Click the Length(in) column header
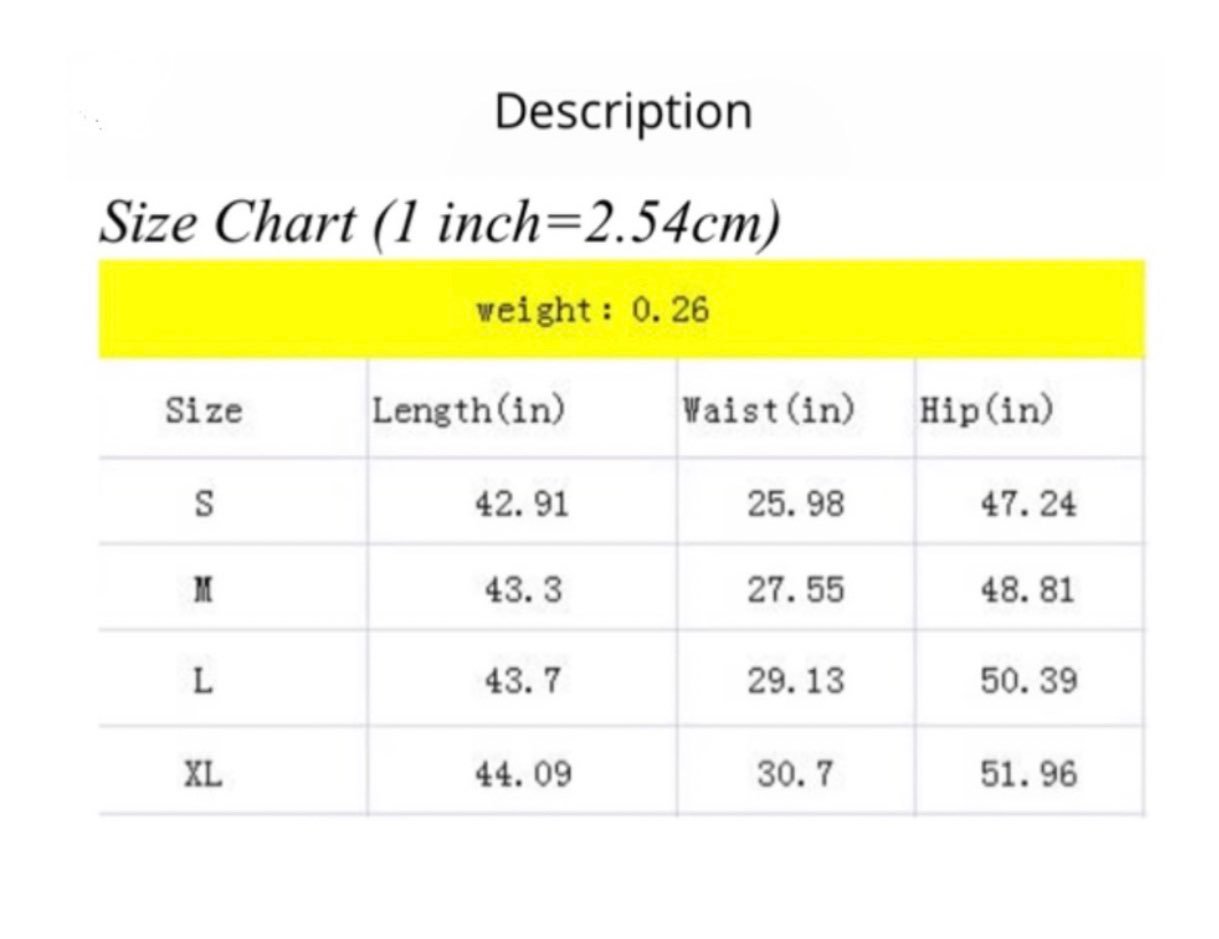1219x939 pixels. [x=469, y=411]
